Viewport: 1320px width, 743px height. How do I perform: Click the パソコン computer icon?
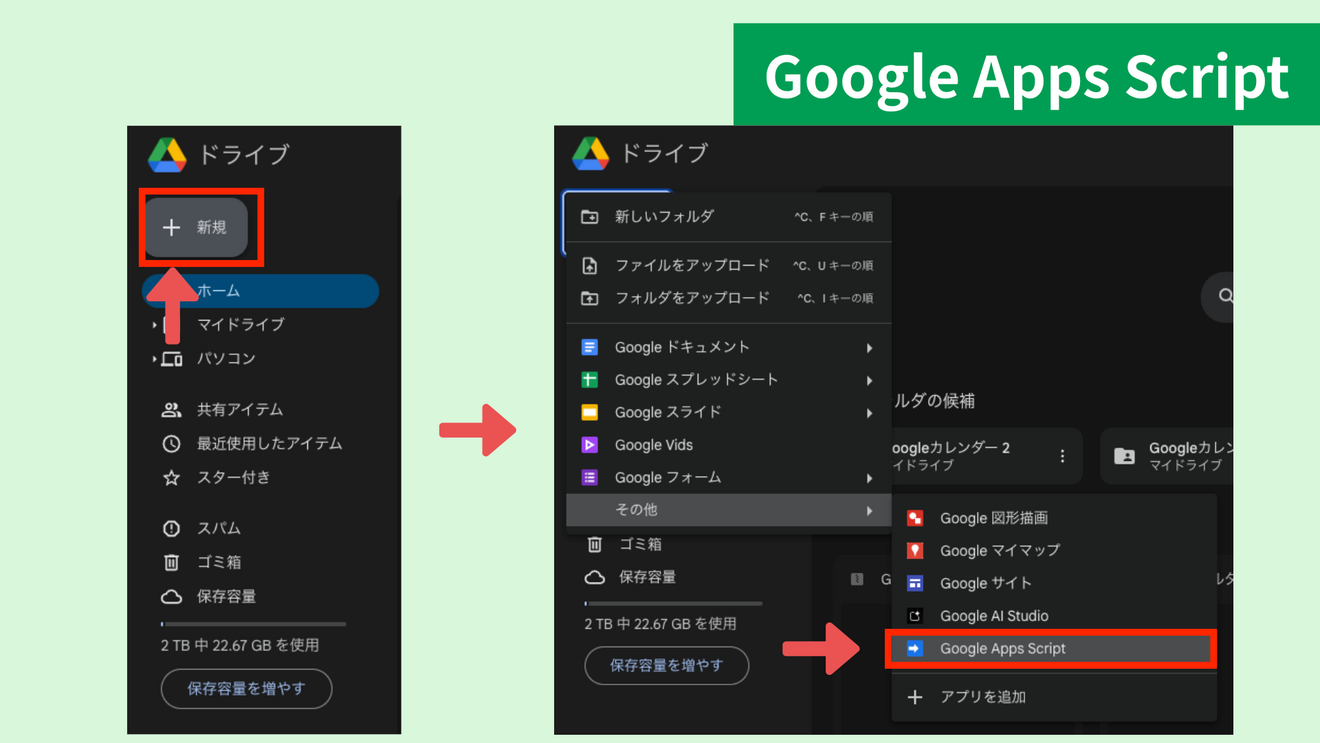(x=172, y=359)
